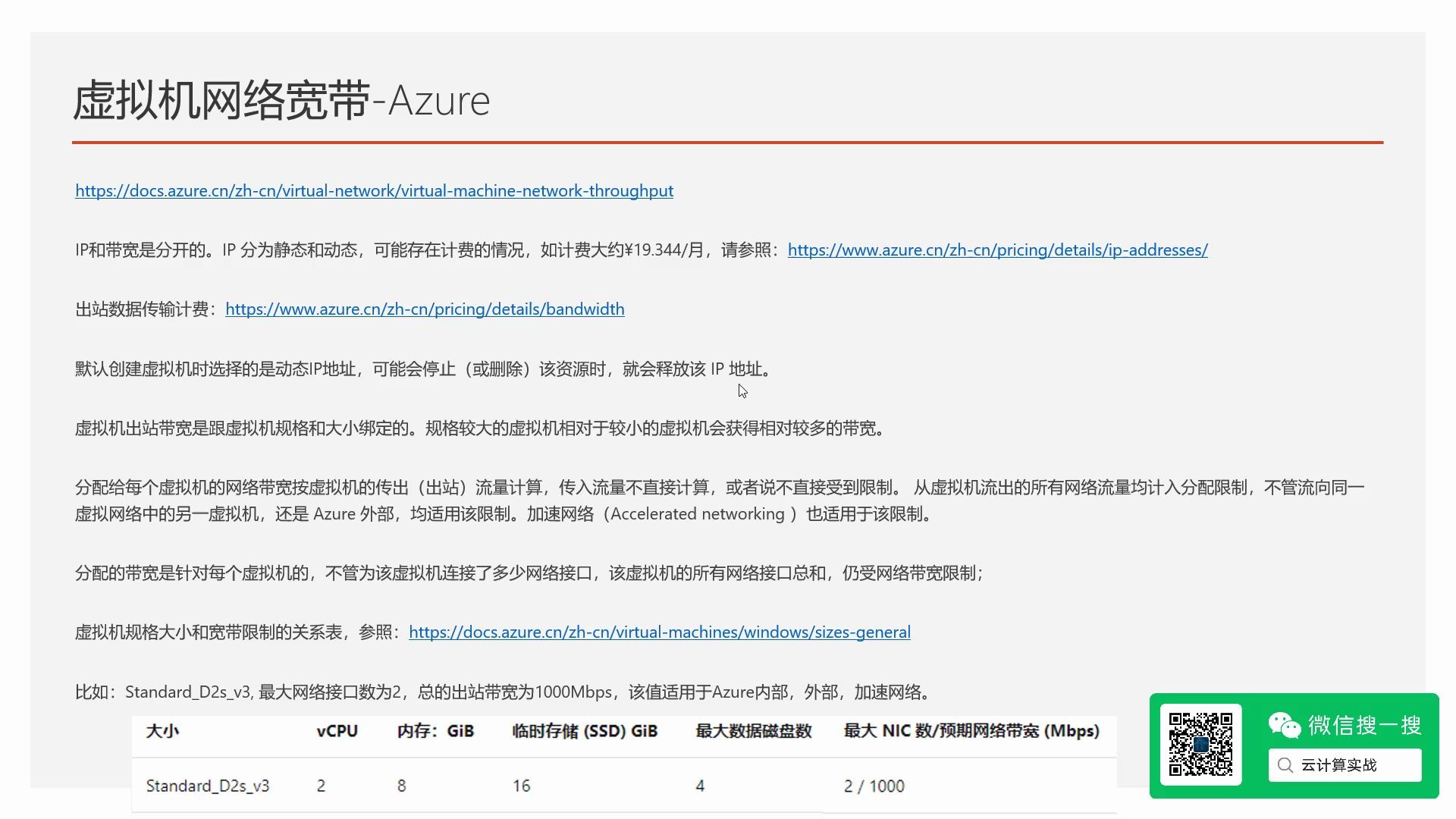Click the 最大数据磁盘数 column header
This screenshot has height=819, width=1456.
click(753, 731)
